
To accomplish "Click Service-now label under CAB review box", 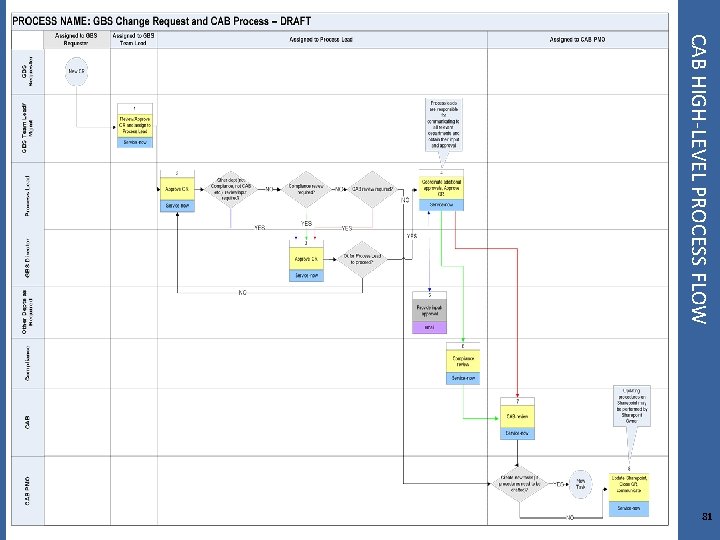I will click(518, 433).
